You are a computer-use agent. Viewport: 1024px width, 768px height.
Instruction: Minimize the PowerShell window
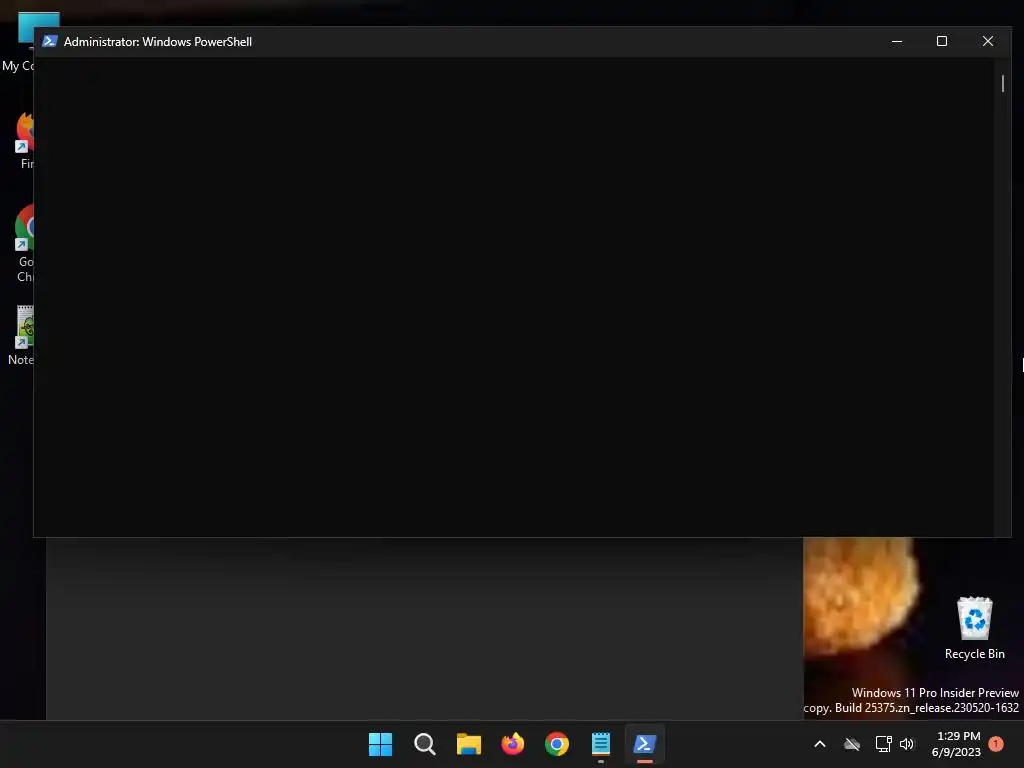897,41
